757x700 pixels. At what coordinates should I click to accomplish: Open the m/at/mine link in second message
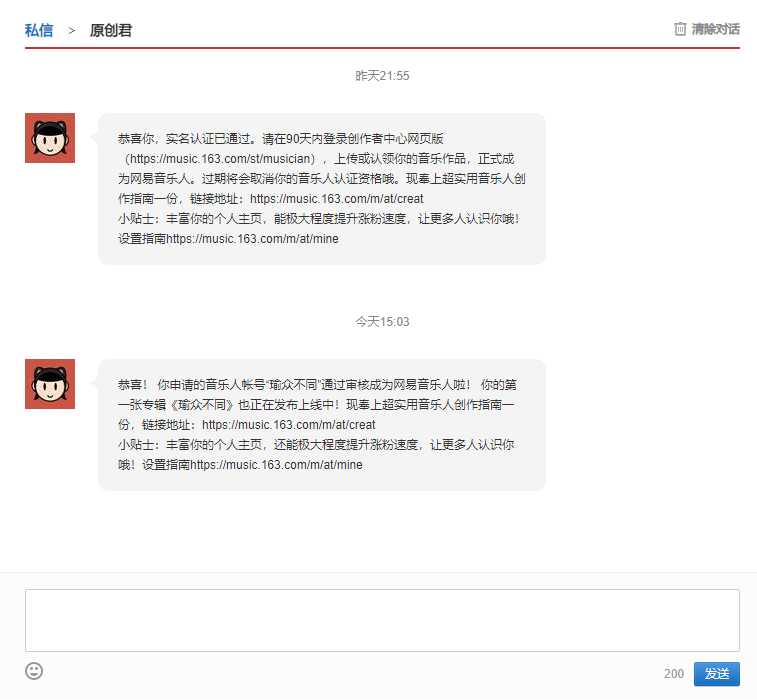click(276, 465)
